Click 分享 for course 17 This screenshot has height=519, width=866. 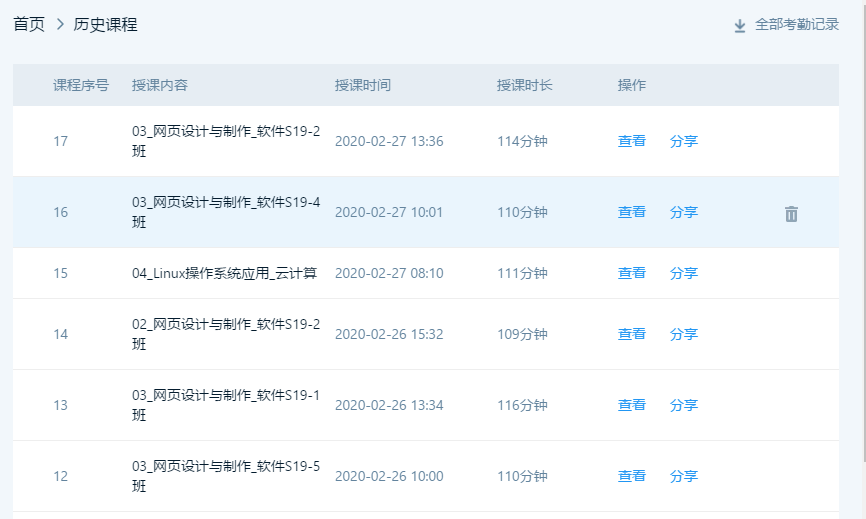683,141
